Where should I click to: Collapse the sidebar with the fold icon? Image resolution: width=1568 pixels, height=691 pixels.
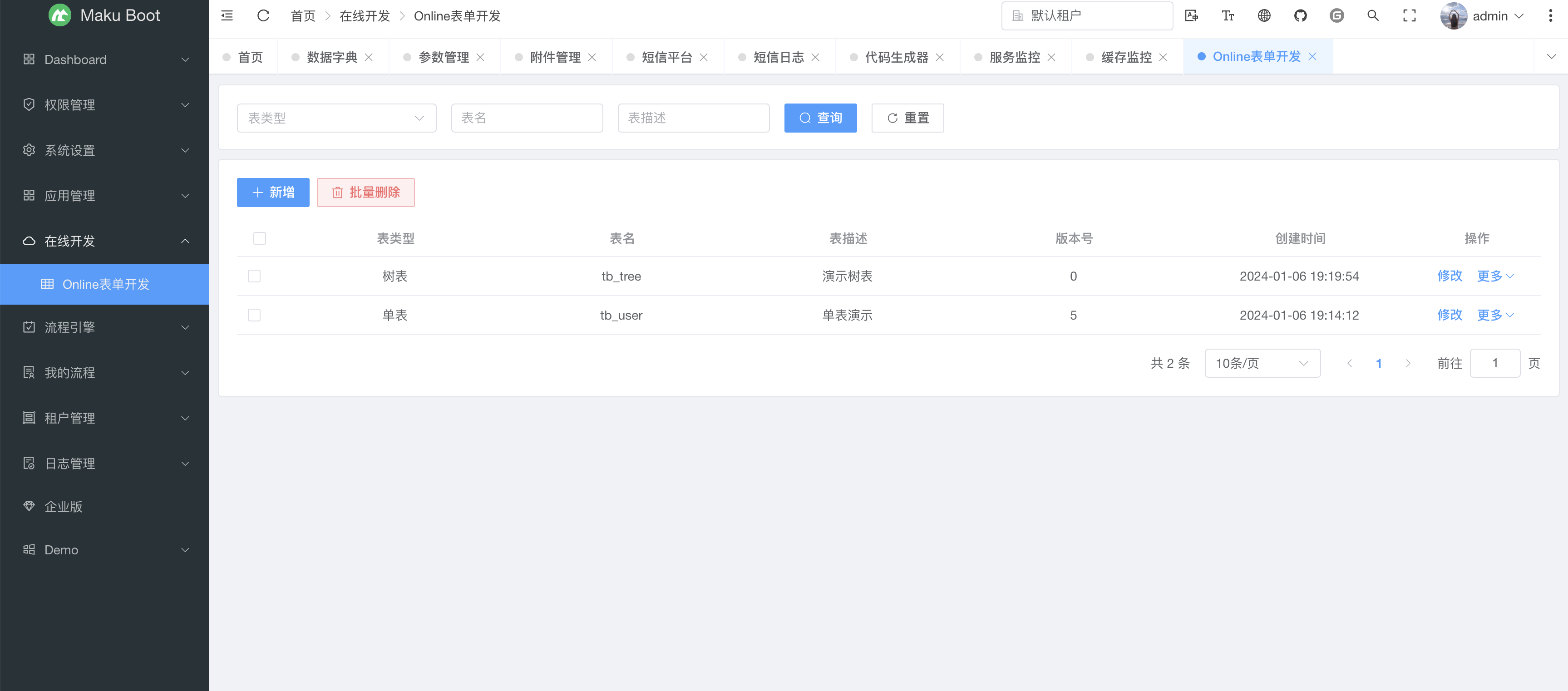tap(227, 16)
